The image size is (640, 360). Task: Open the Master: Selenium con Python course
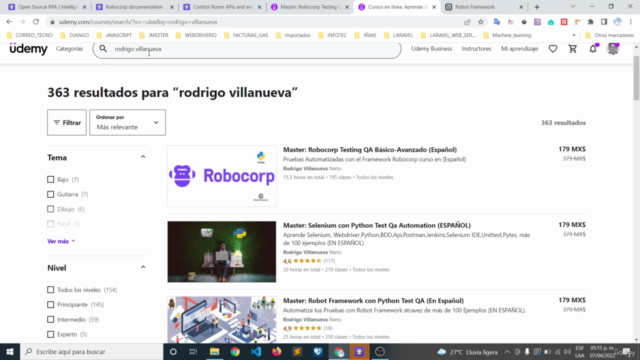377,225
